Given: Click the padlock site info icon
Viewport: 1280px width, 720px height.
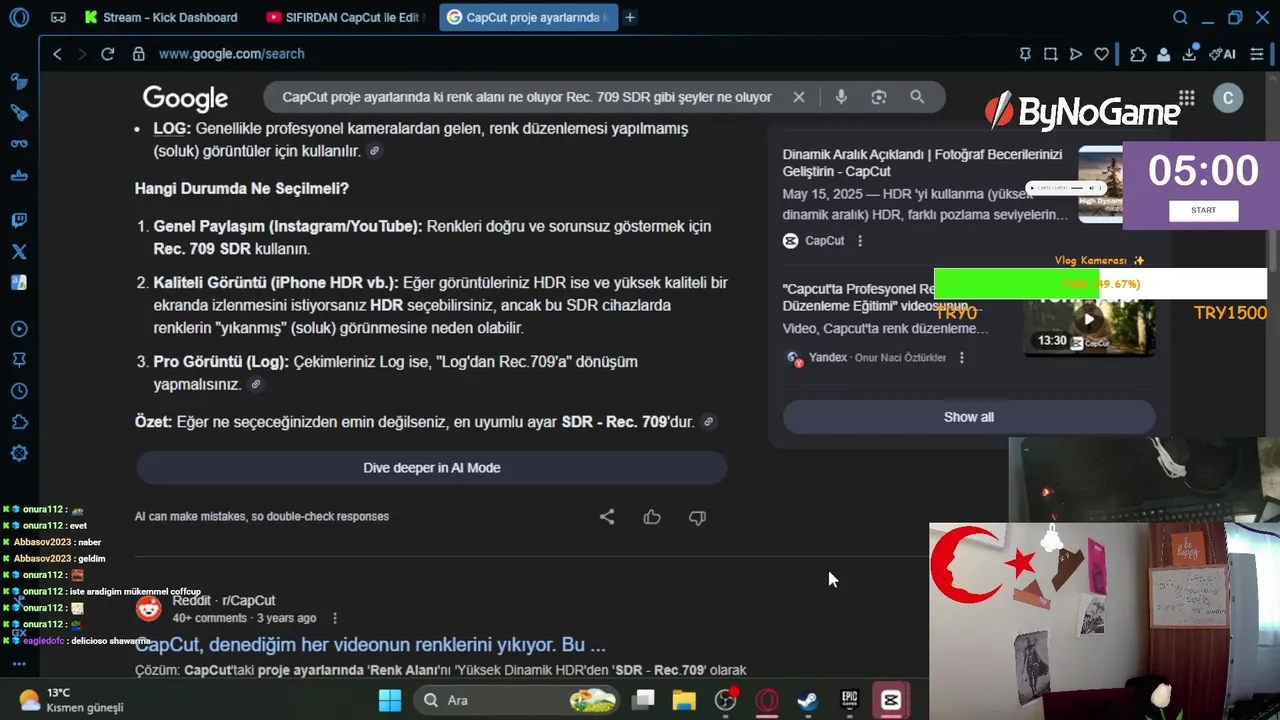Looking at the screenshot, I should [x=138, y=54].
